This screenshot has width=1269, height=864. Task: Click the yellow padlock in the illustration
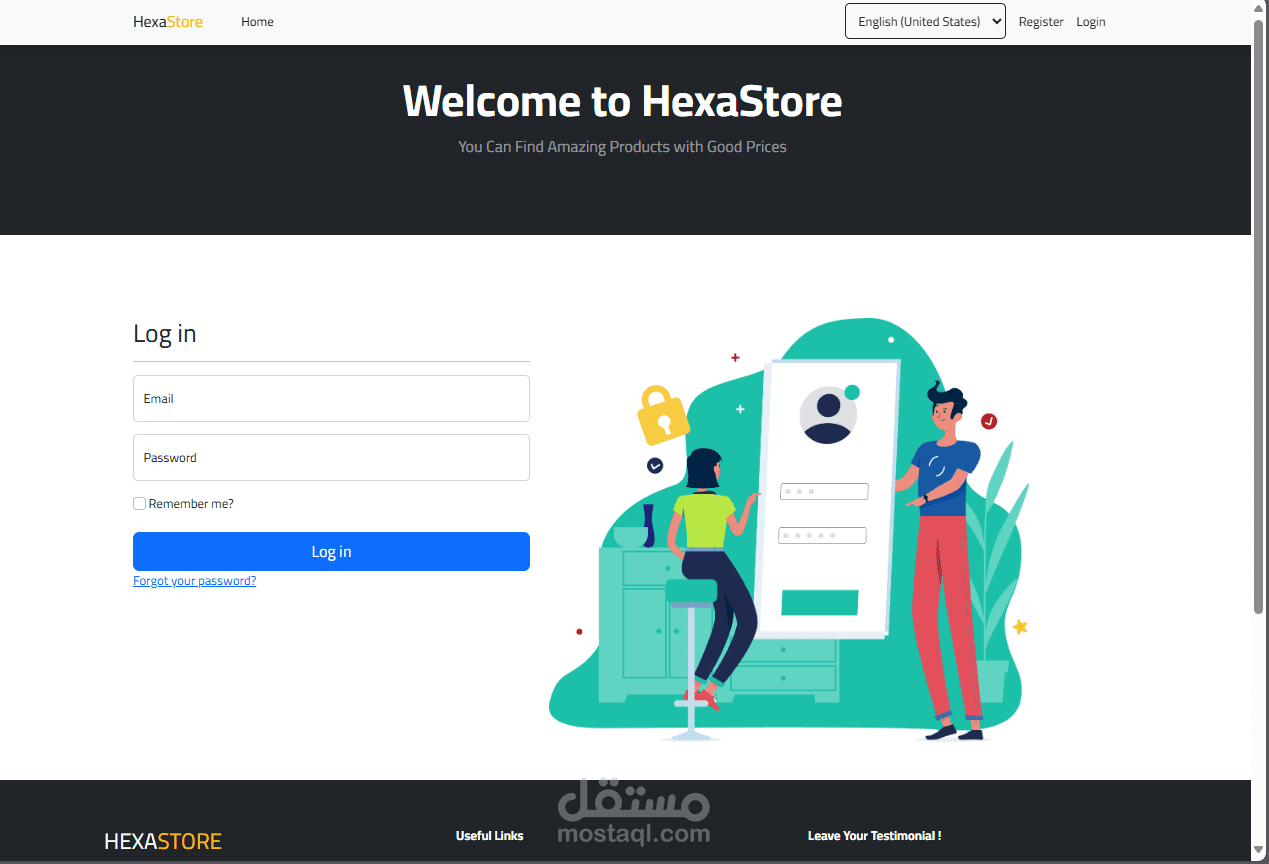click(x=662, y=414)
